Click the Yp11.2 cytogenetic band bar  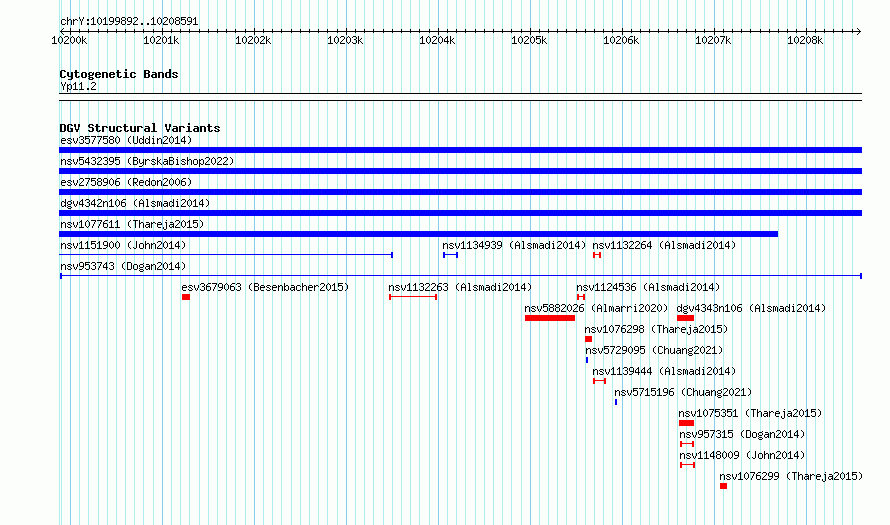[460, 97]
